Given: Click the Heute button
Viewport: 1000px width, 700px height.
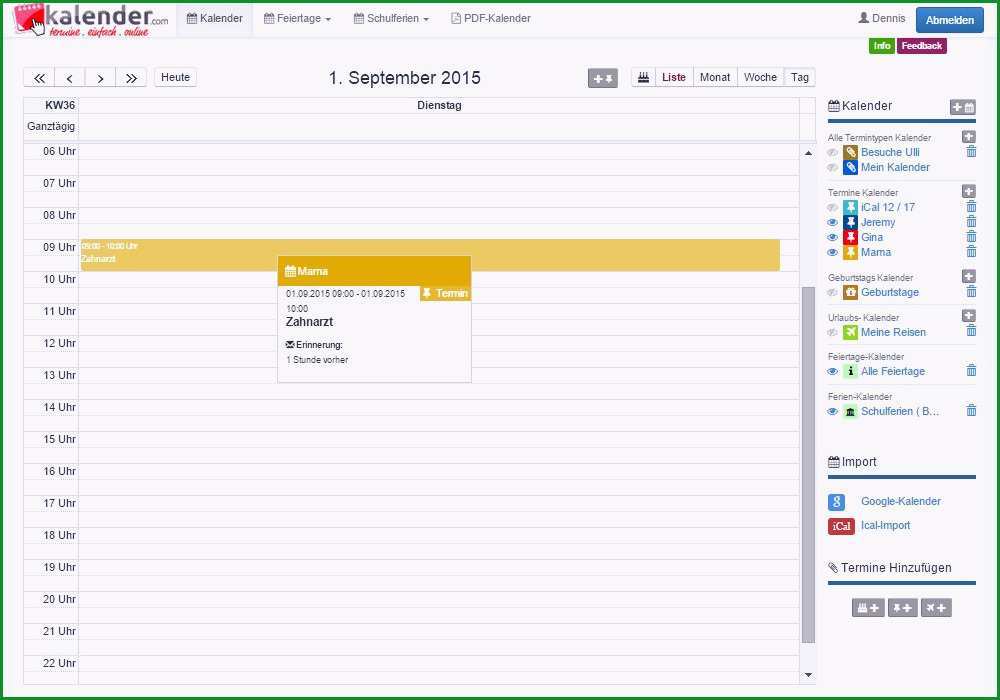Looking at the screenshot, I should pyautogui.click(x=175, y=77).
